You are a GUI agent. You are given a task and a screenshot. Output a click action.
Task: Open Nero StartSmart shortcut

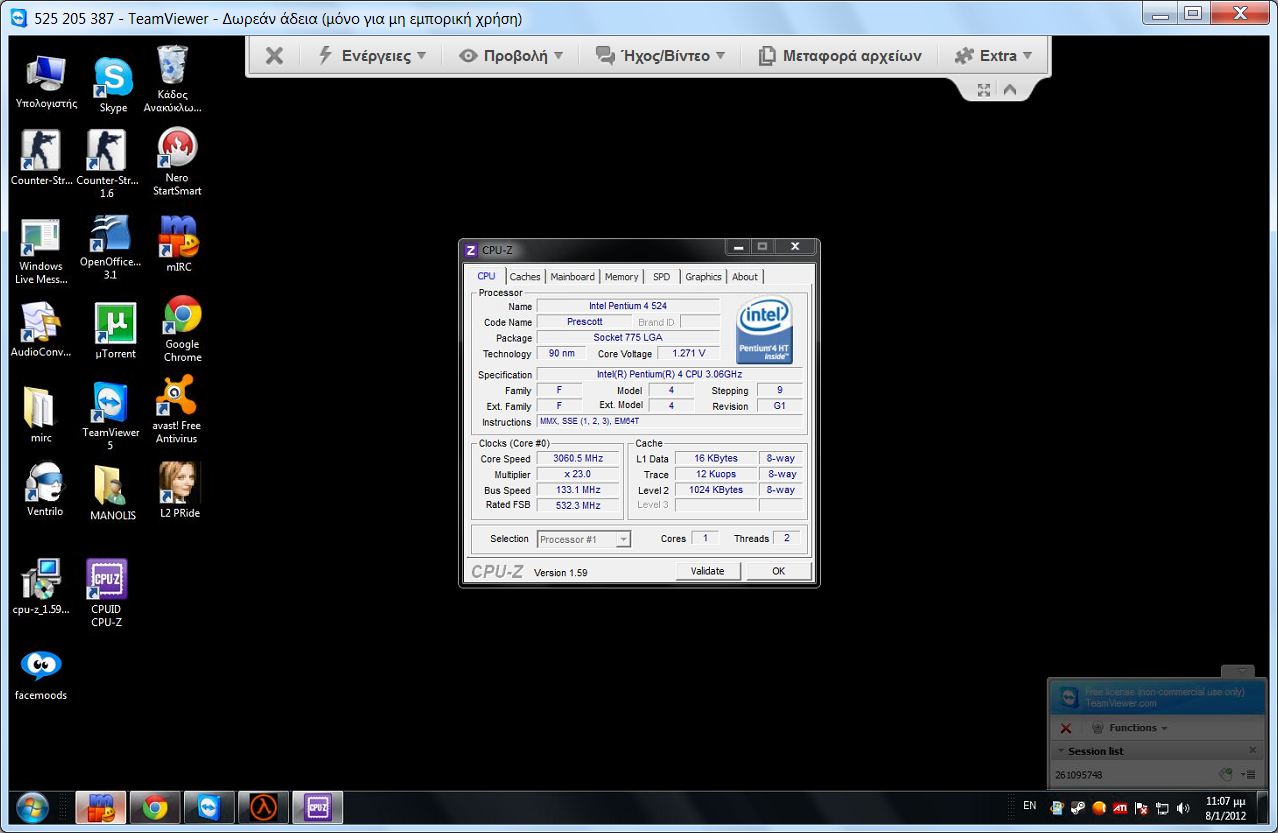177,162
